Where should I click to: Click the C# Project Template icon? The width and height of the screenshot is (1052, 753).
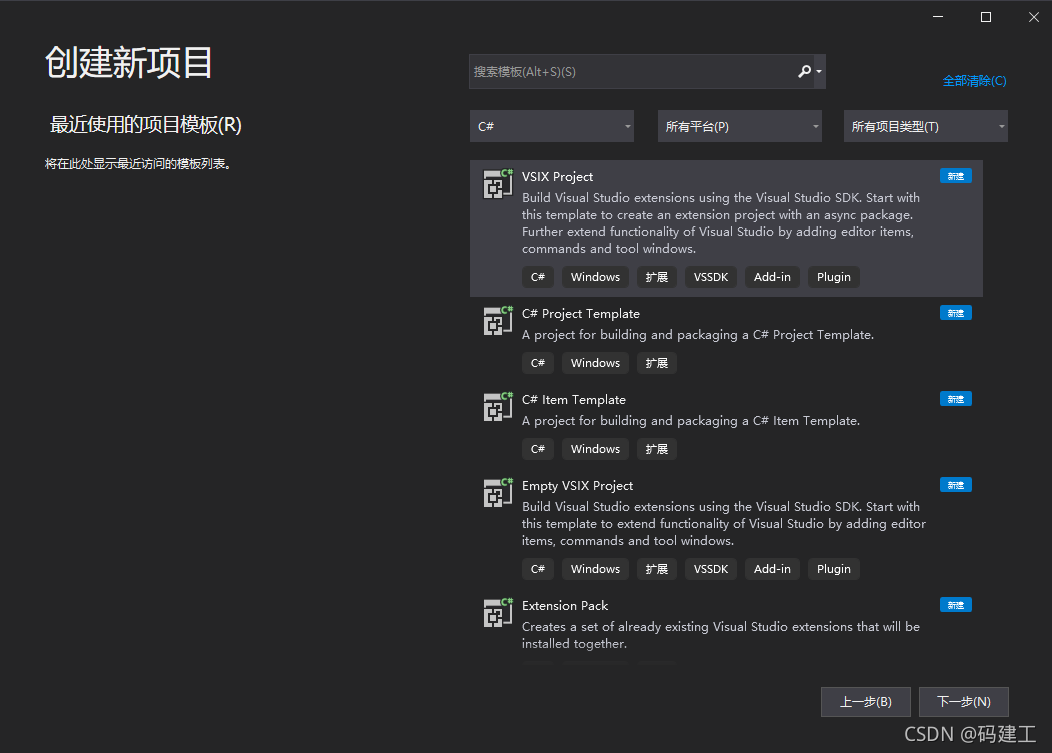(498, 321)
